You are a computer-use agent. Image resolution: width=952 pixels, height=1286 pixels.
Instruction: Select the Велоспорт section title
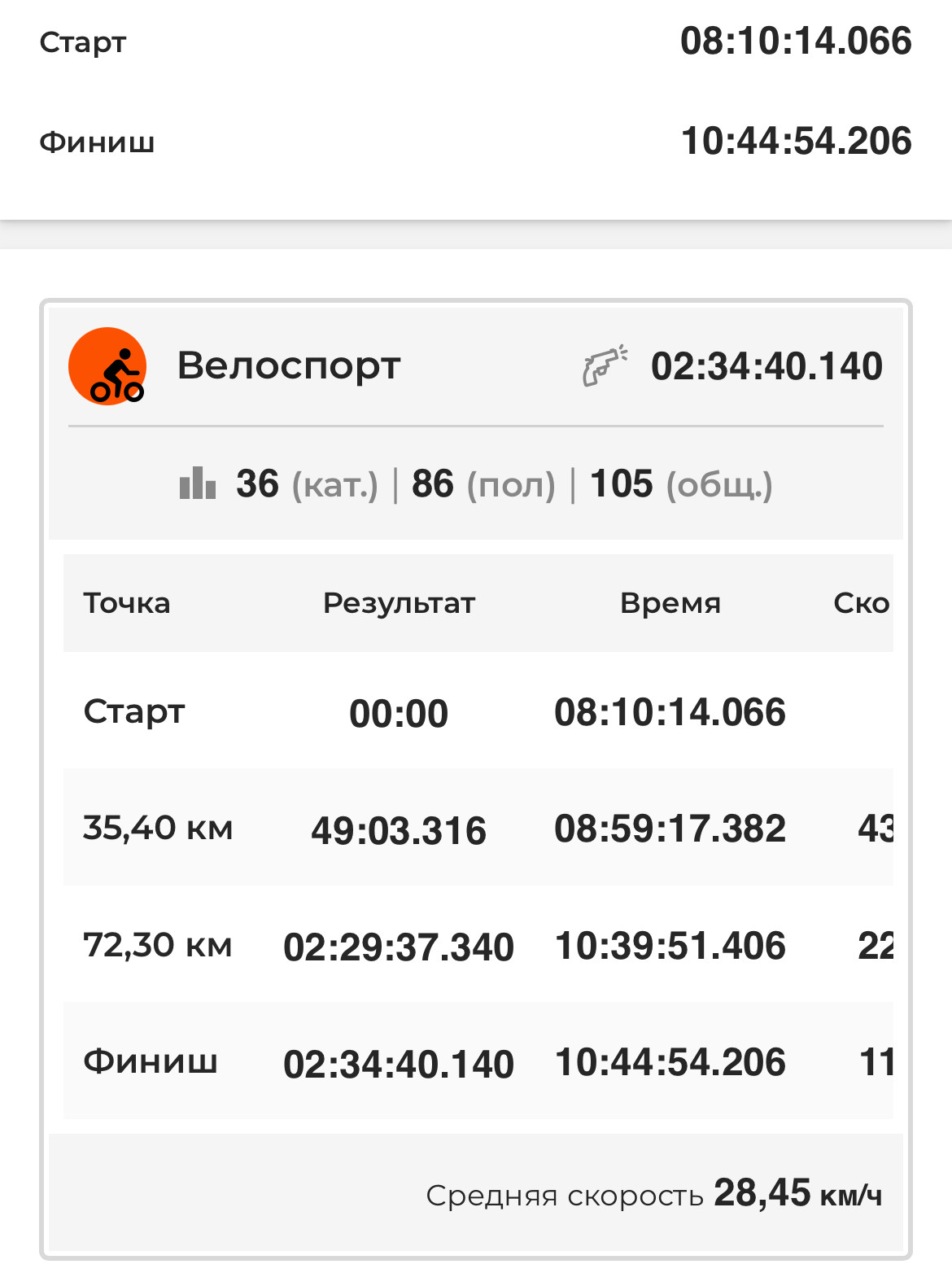[x=289, y=365]
